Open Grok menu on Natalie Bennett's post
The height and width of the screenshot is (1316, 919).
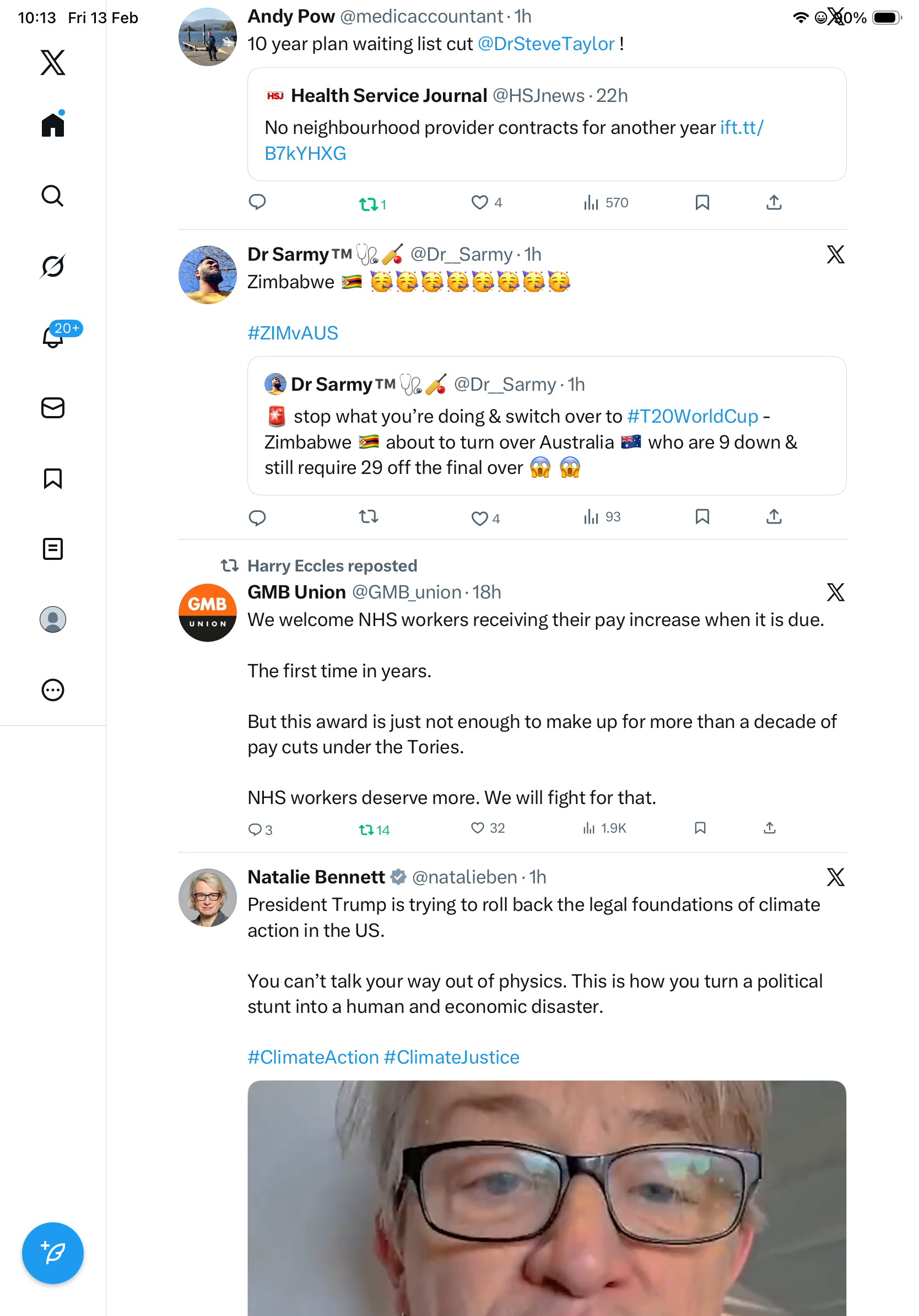pos(835,877)
